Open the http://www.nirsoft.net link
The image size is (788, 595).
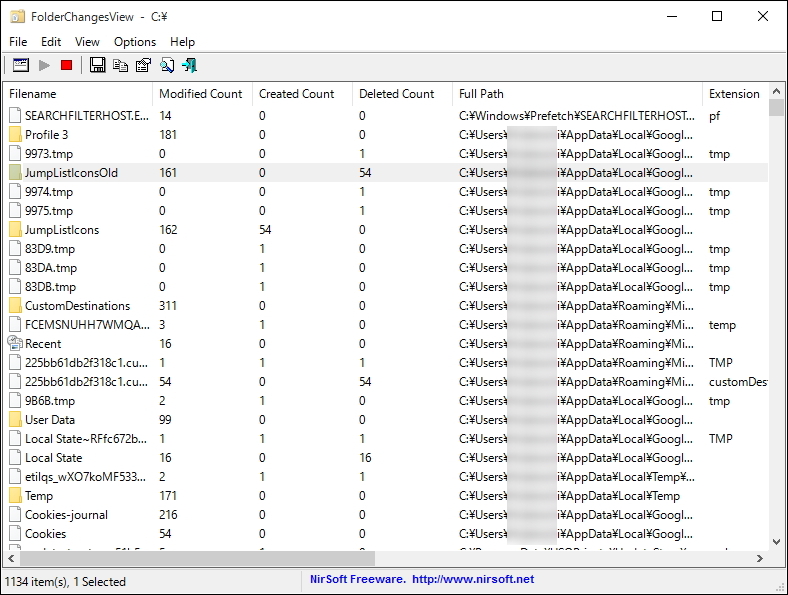(473, 579)
